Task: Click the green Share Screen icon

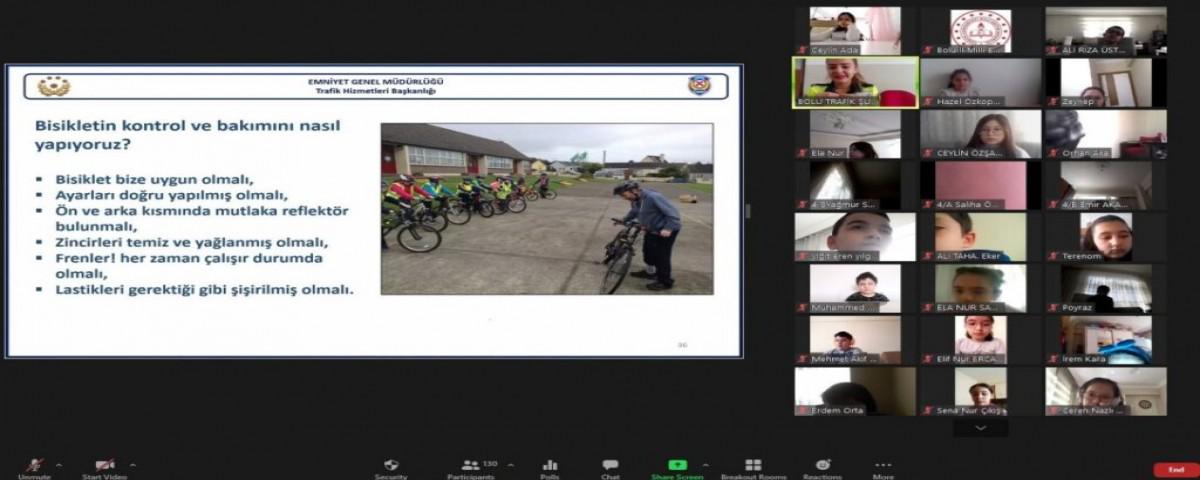Action: tap(677, 465)
